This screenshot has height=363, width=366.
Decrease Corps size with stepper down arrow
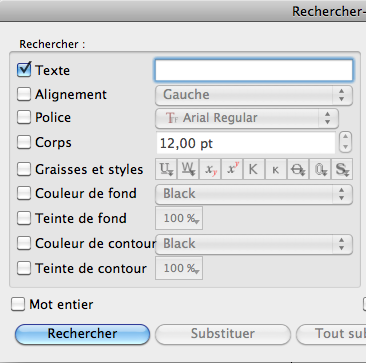tap(345, 147)
